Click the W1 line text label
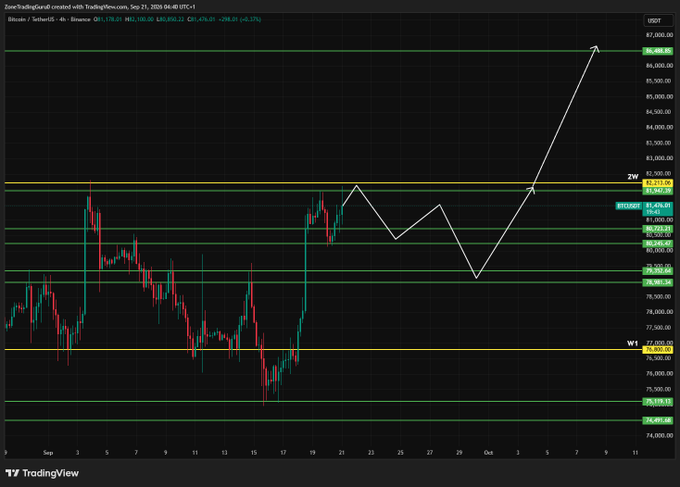The height and width of the screenshot is (487, 680). 633,343
